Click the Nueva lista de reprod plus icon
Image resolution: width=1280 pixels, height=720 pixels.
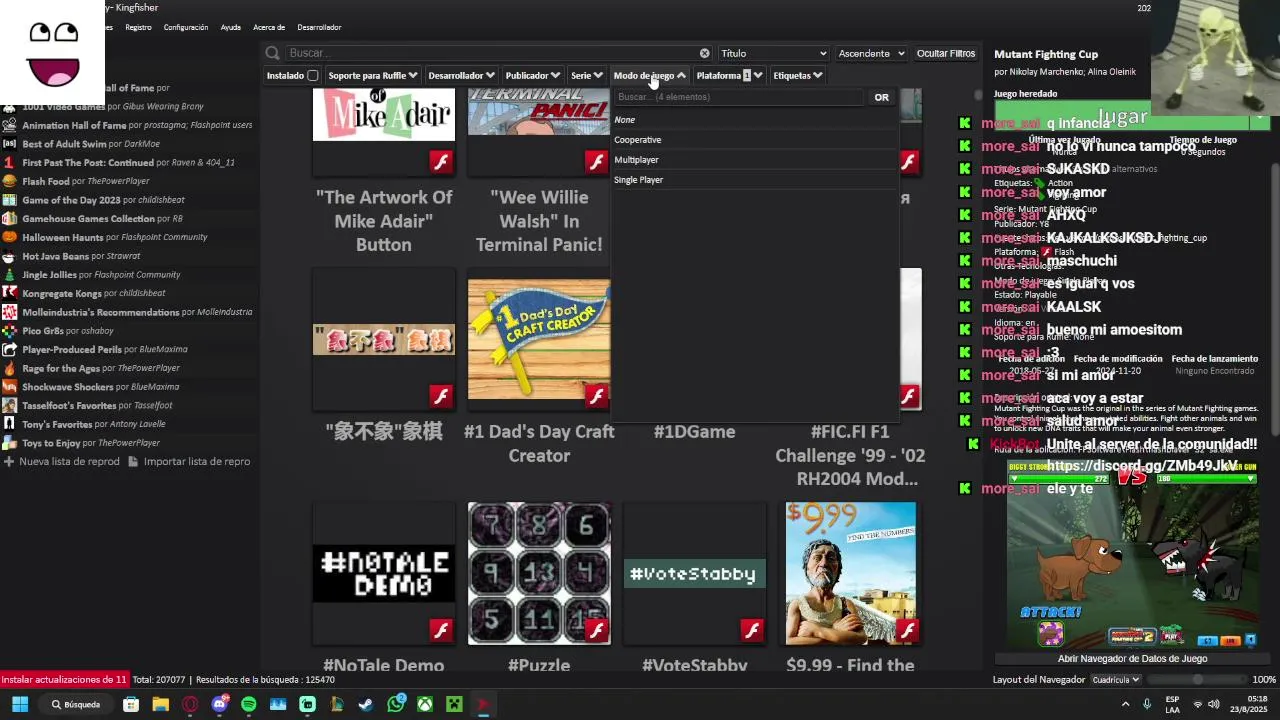pos(9,461)
